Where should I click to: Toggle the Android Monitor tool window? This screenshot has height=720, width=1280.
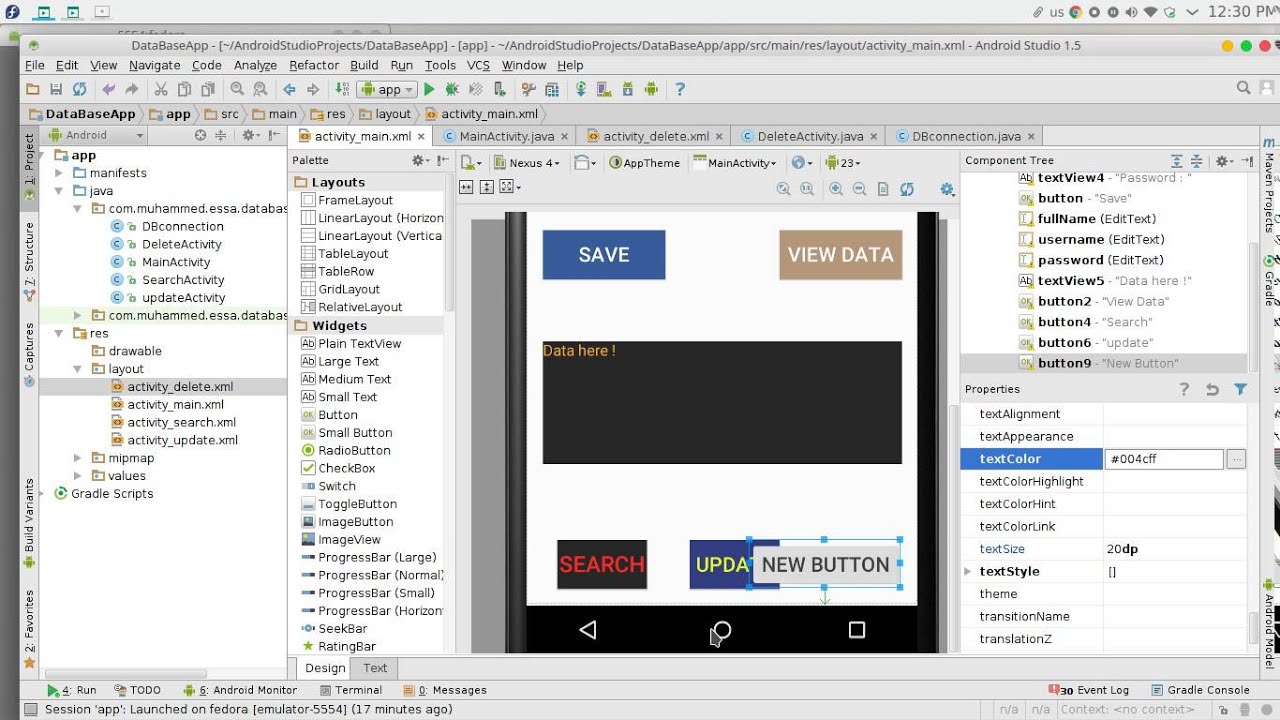pos(240,690)
